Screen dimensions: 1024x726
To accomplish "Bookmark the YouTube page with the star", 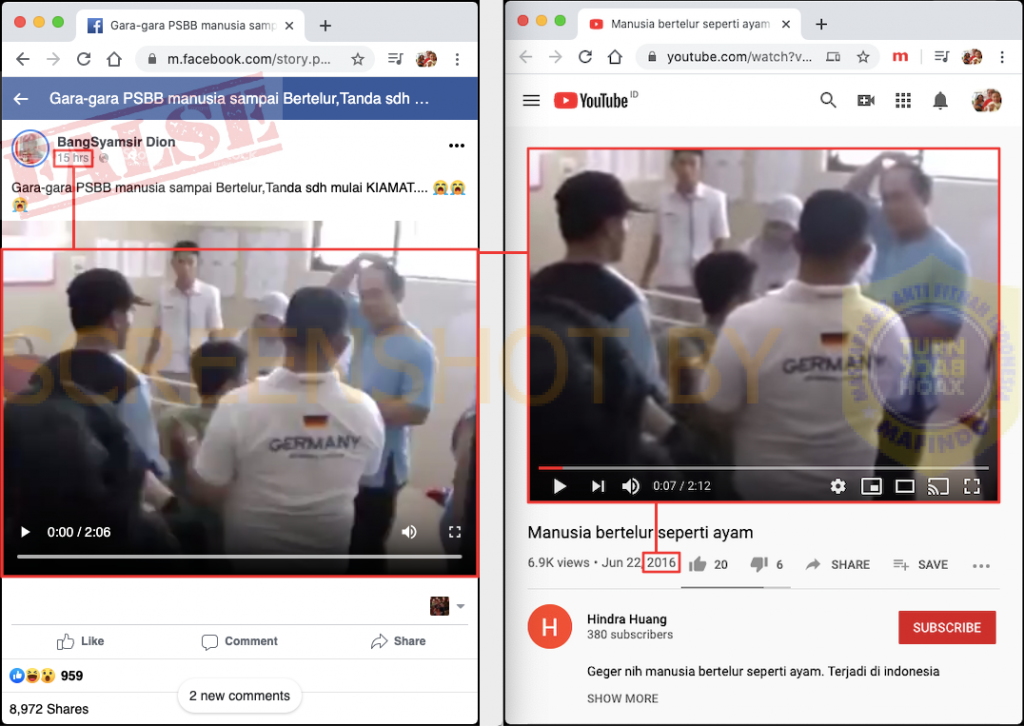I will (863, 57).
